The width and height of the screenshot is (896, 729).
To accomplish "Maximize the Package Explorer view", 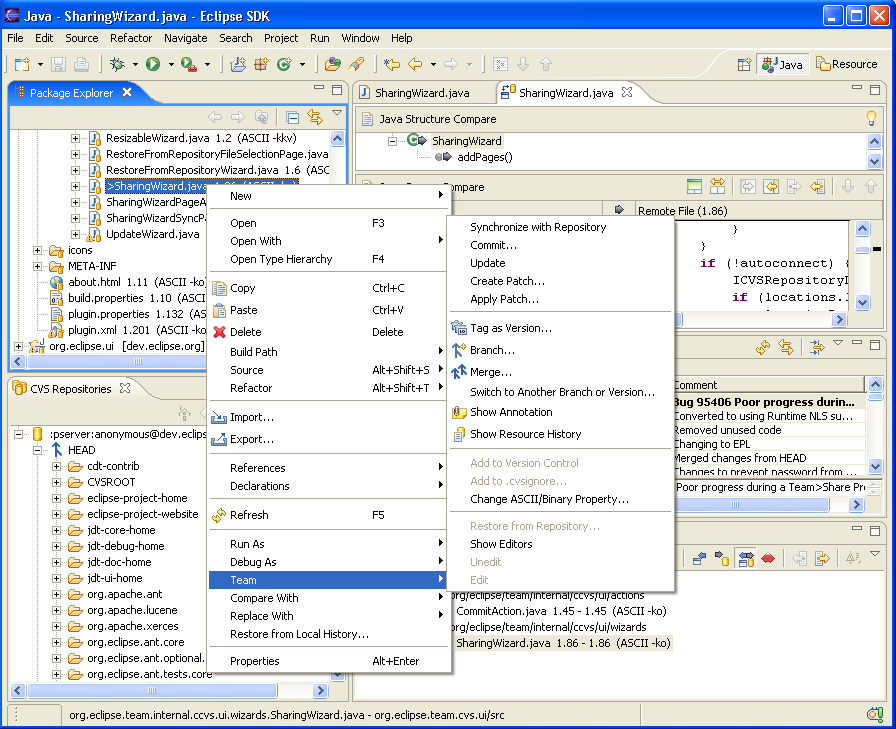I will pos(337,90).
